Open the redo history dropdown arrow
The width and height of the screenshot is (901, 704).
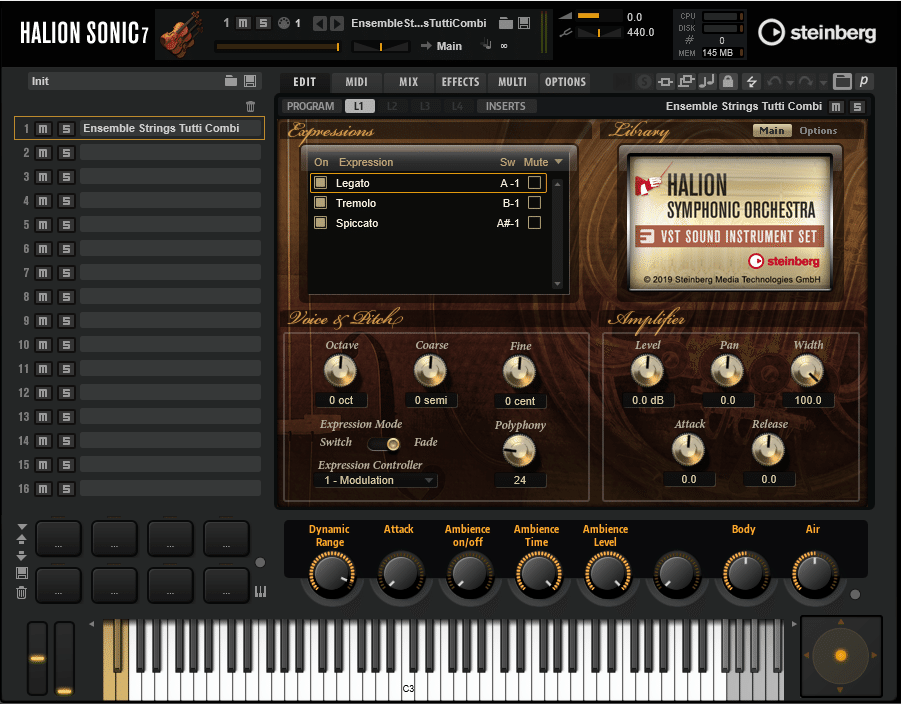tap(823, 83)
